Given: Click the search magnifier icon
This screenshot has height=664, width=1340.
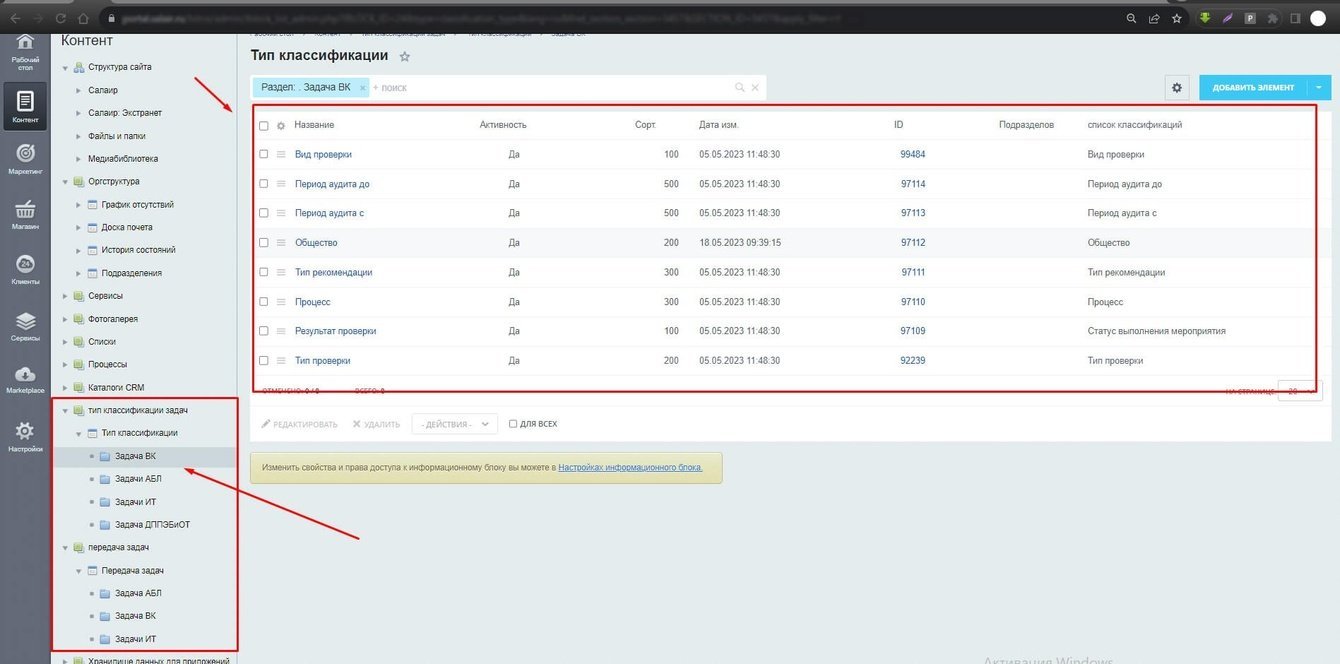Looking at the screenshot, I should (740, 88).
